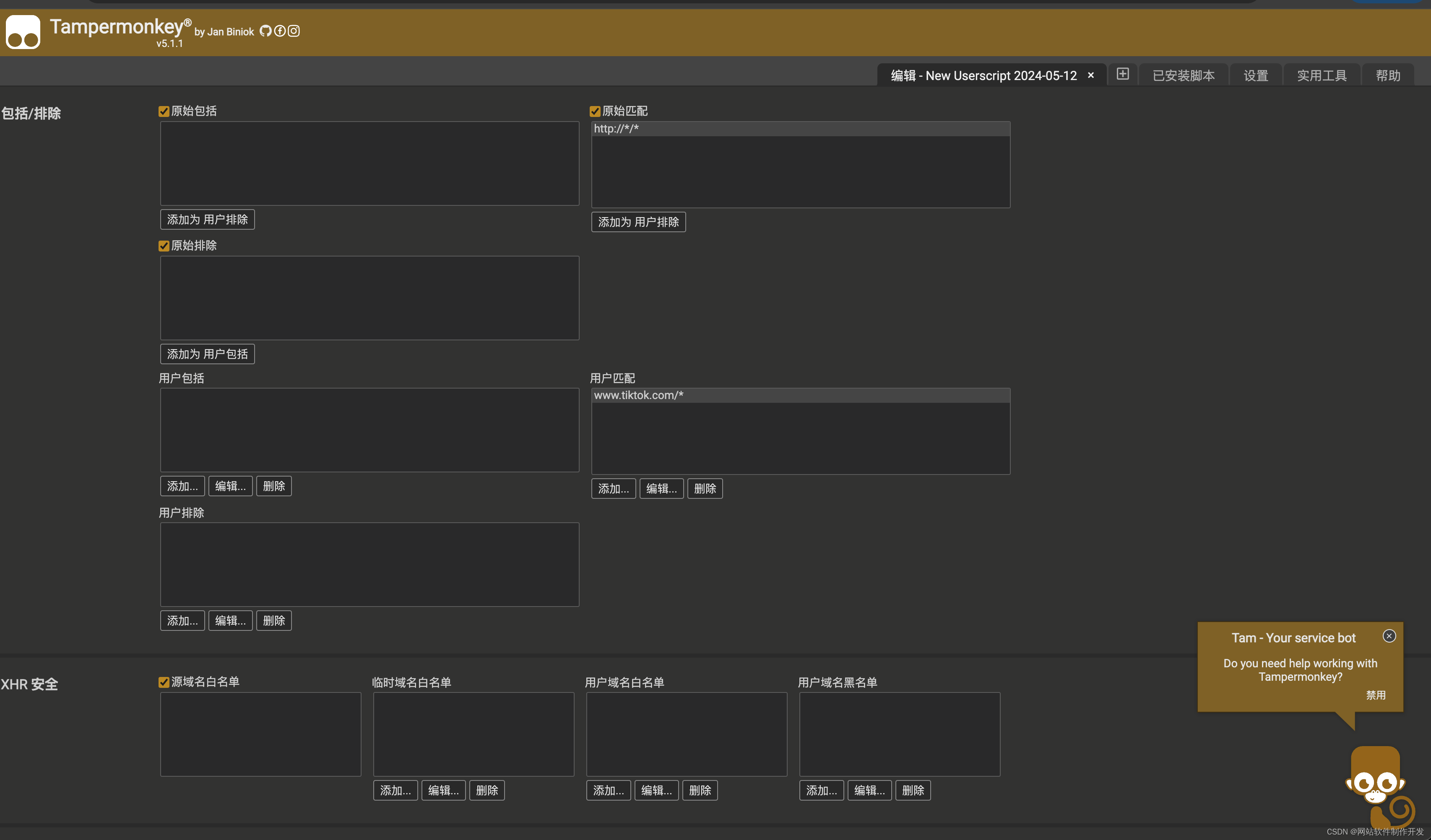1431x840 pixels.
Task: Open the GitHub icon link in header
Action: 265,31
